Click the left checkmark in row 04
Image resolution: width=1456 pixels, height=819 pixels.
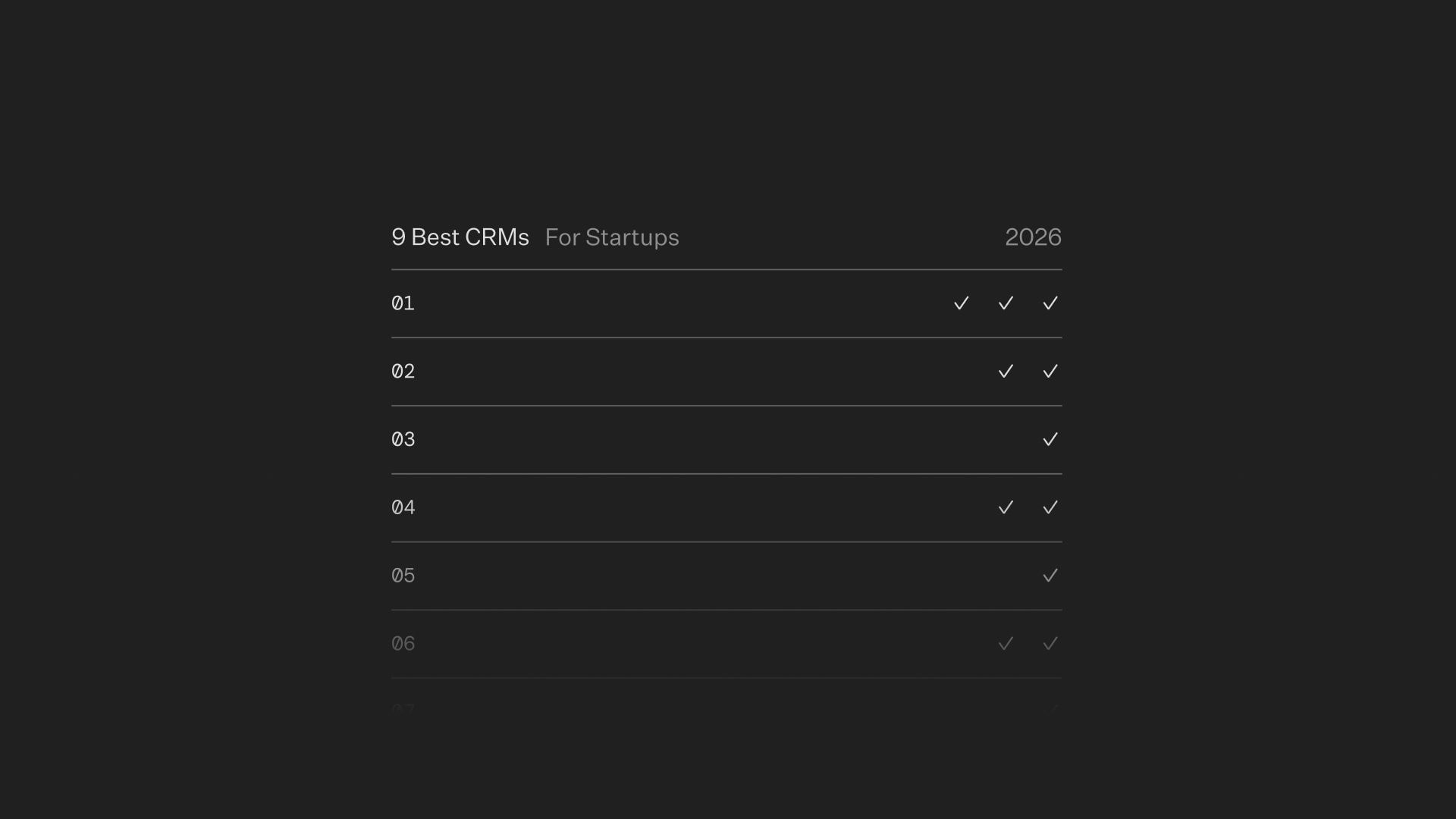(1006, 507)
